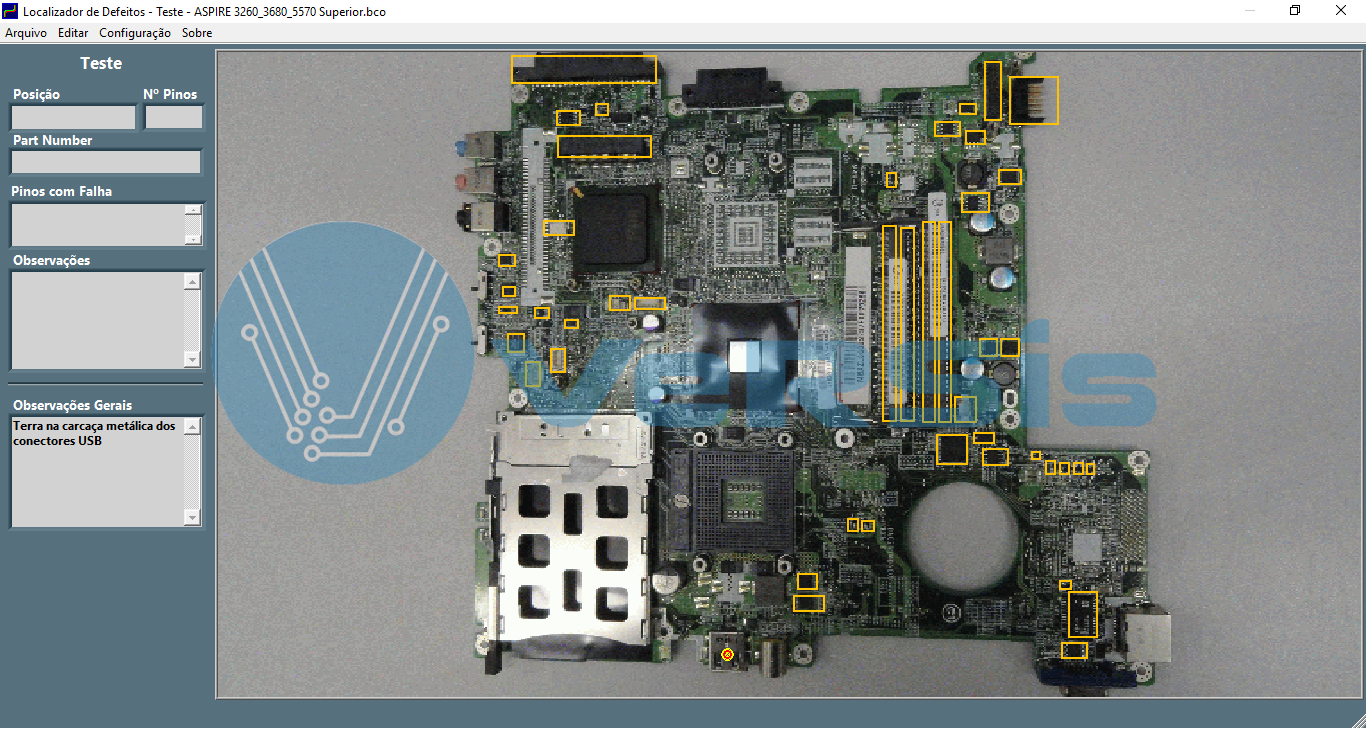Click inside the Observações text area
This screenshot has width=1366, height=732.
point(98,320)
